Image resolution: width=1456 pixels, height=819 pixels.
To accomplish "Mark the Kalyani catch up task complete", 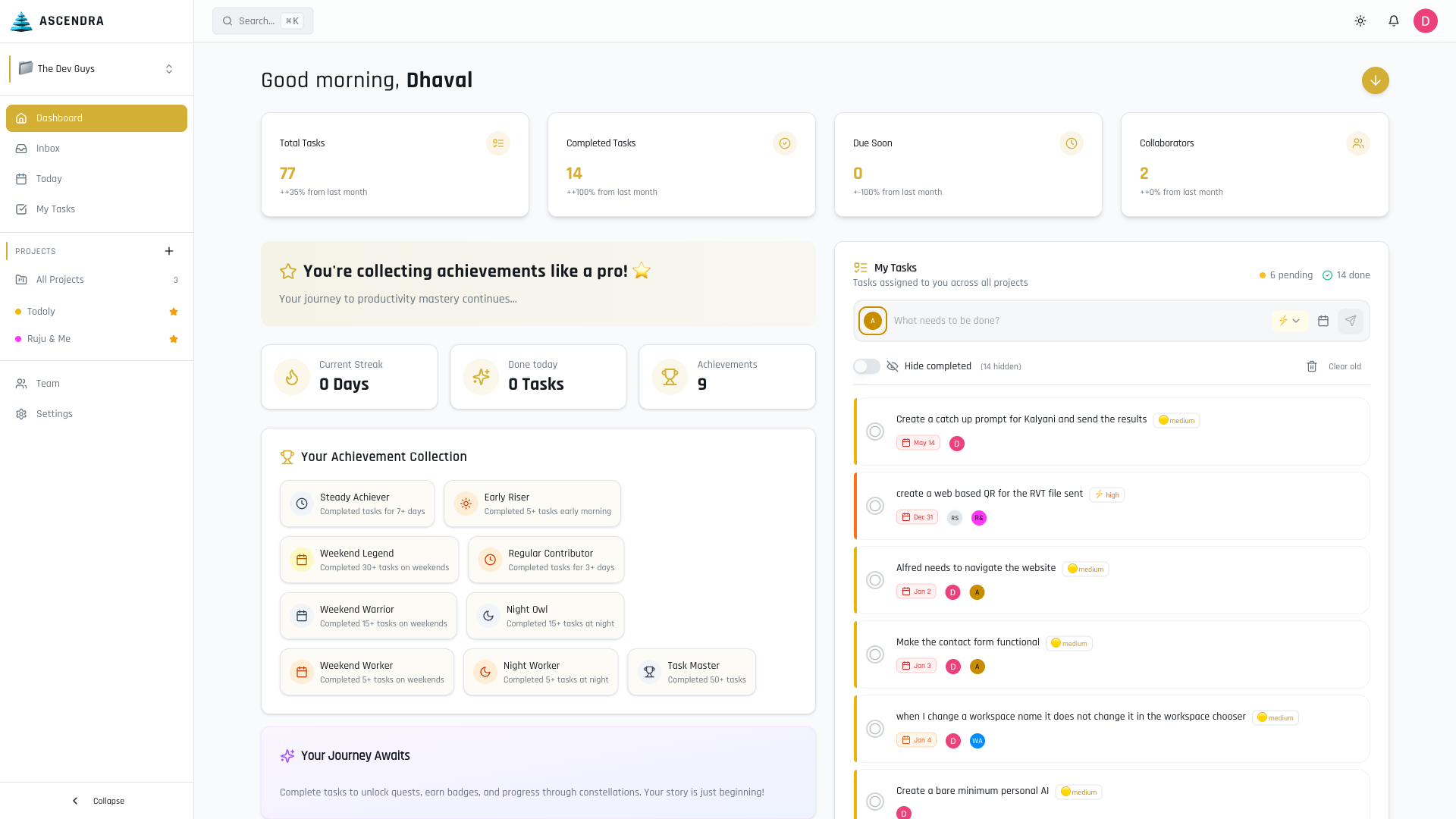I will coord(875,431).
